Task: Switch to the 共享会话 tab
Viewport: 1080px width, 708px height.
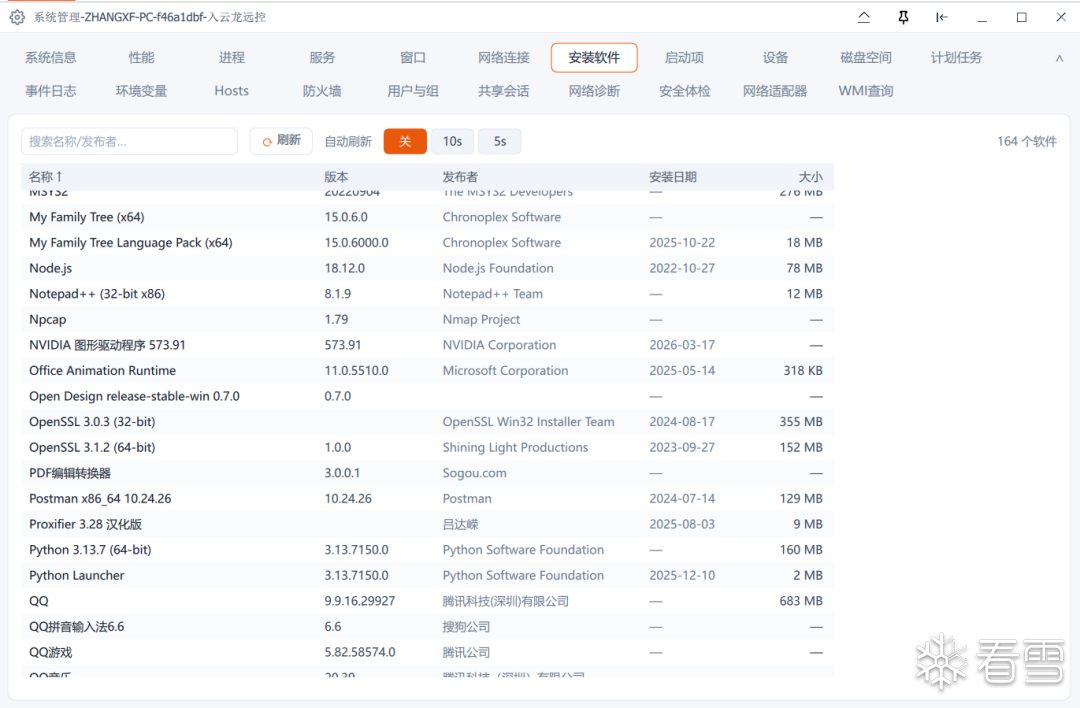Action: tap(503, 91)
